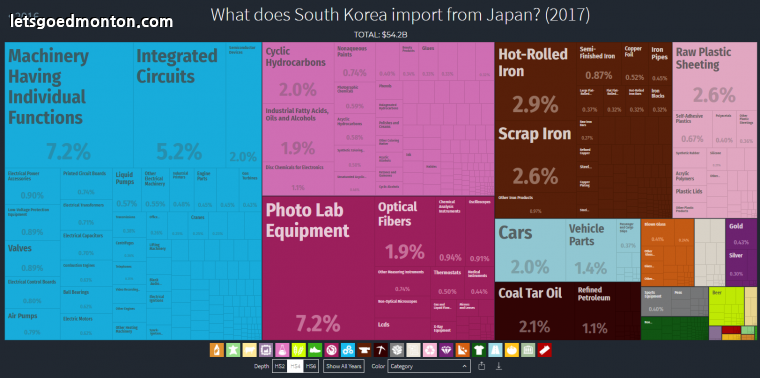Select the purple diamond Precious Metals icon
The image size is (760, 378).
pos(446,350)
